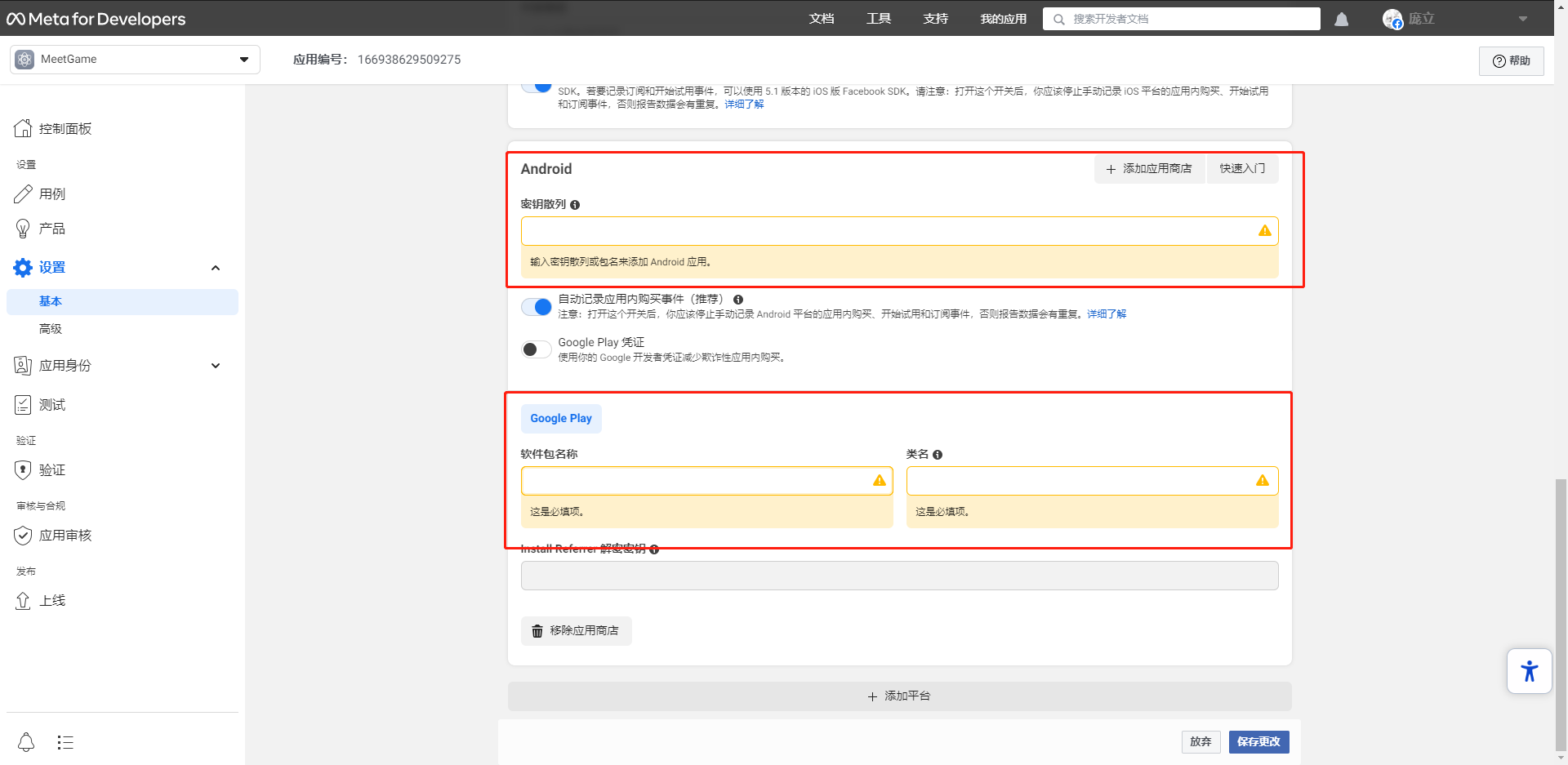Click the 类名 input field

(1092, 481)
